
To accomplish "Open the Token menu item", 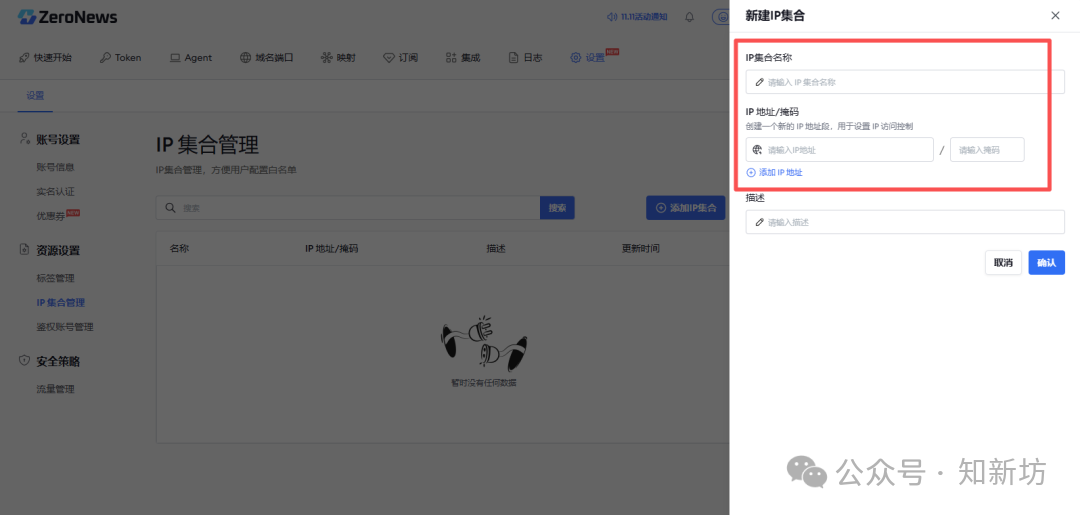I will tap(121, 58).
